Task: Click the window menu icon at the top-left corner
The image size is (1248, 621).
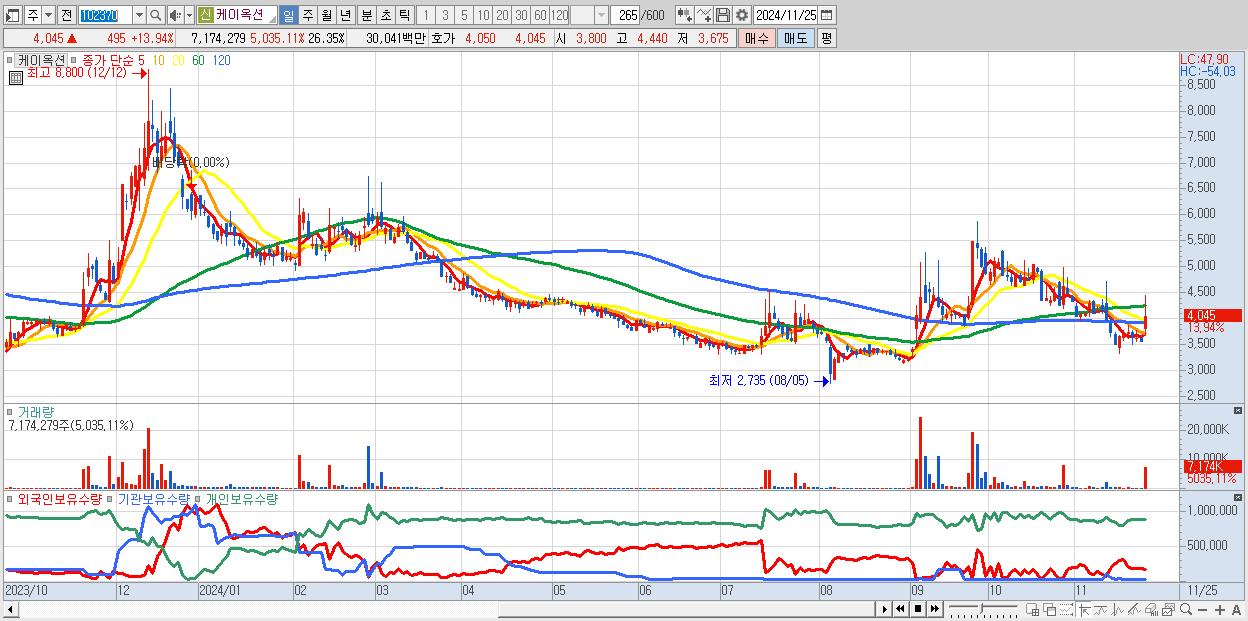Action: click(13, 15)
